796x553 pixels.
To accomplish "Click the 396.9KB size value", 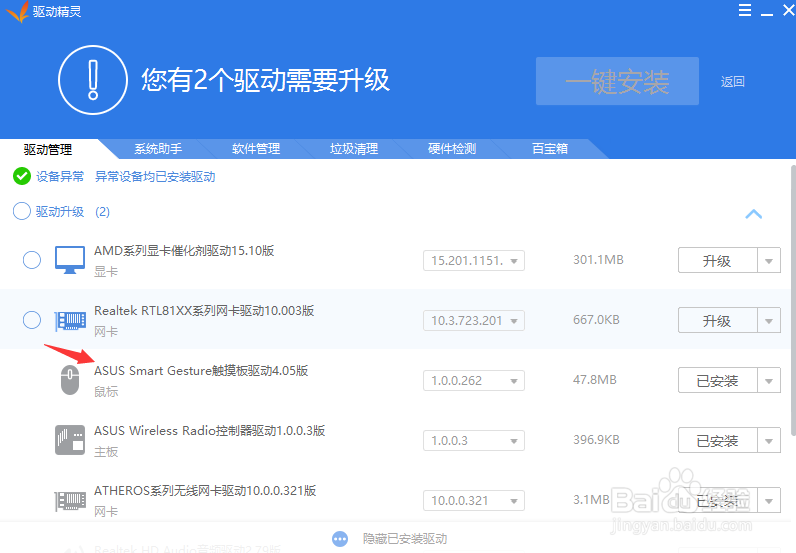I will coord(596,439).
